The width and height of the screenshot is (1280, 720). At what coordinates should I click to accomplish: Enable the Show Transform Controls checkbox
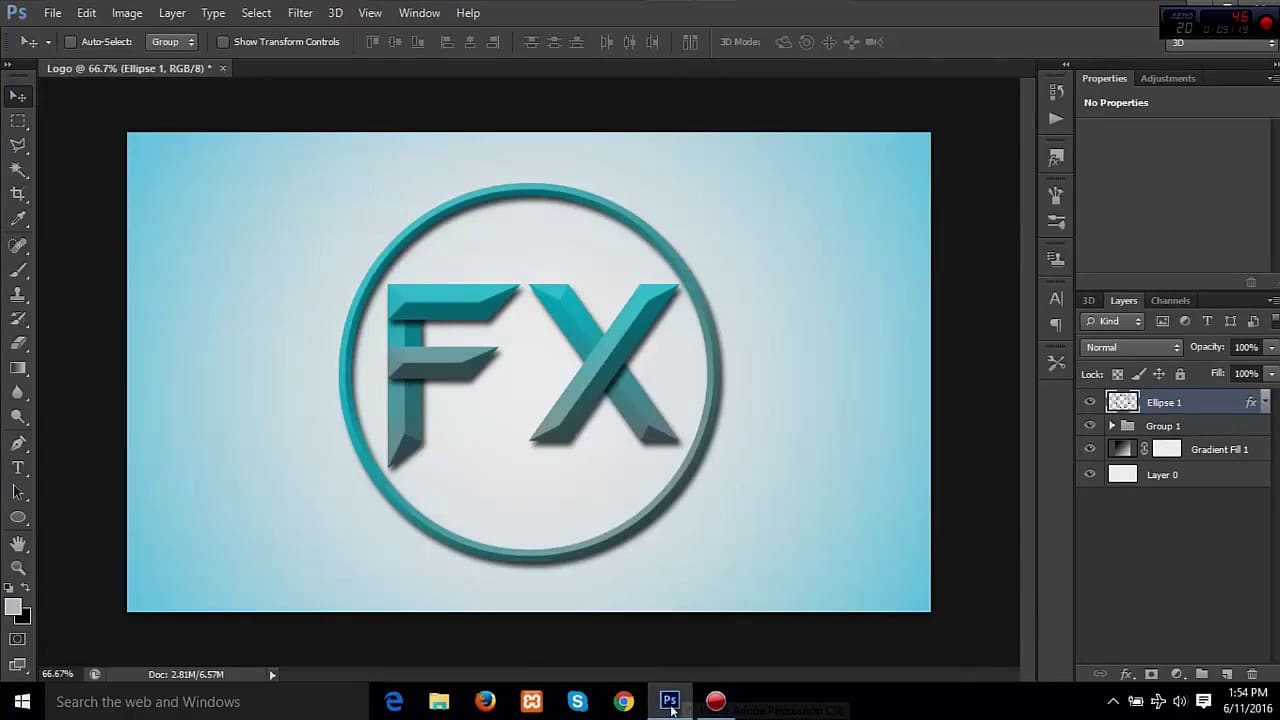(x=222, y=41)
